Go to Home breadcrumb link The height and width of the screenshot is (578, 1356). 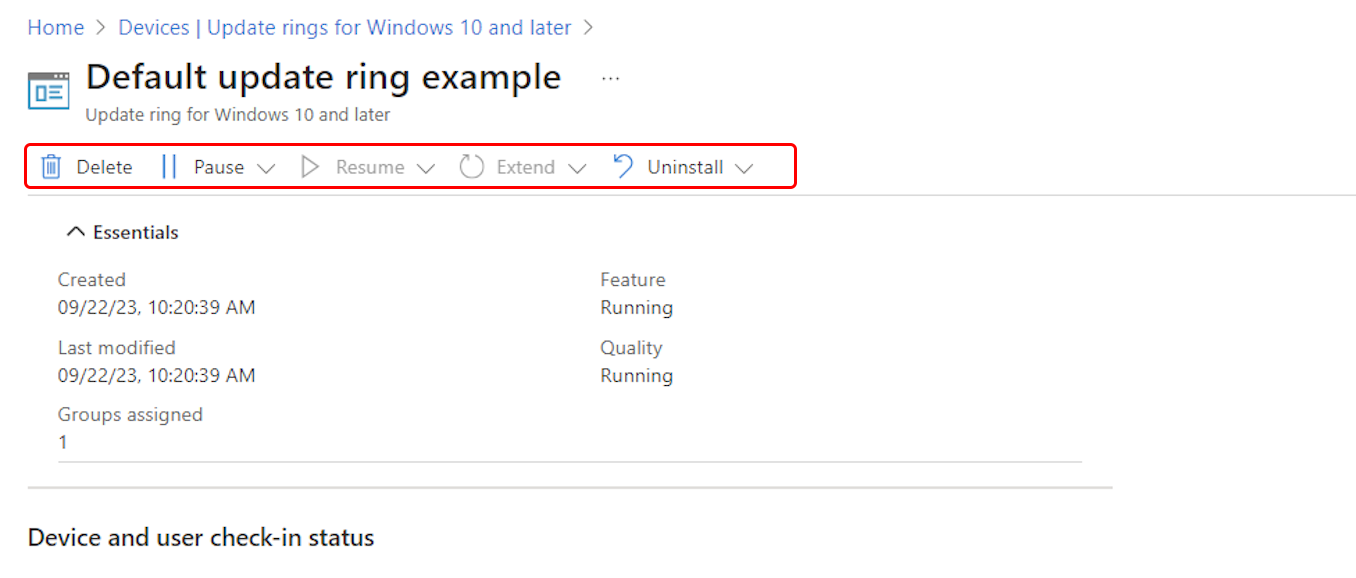point(56,28)
